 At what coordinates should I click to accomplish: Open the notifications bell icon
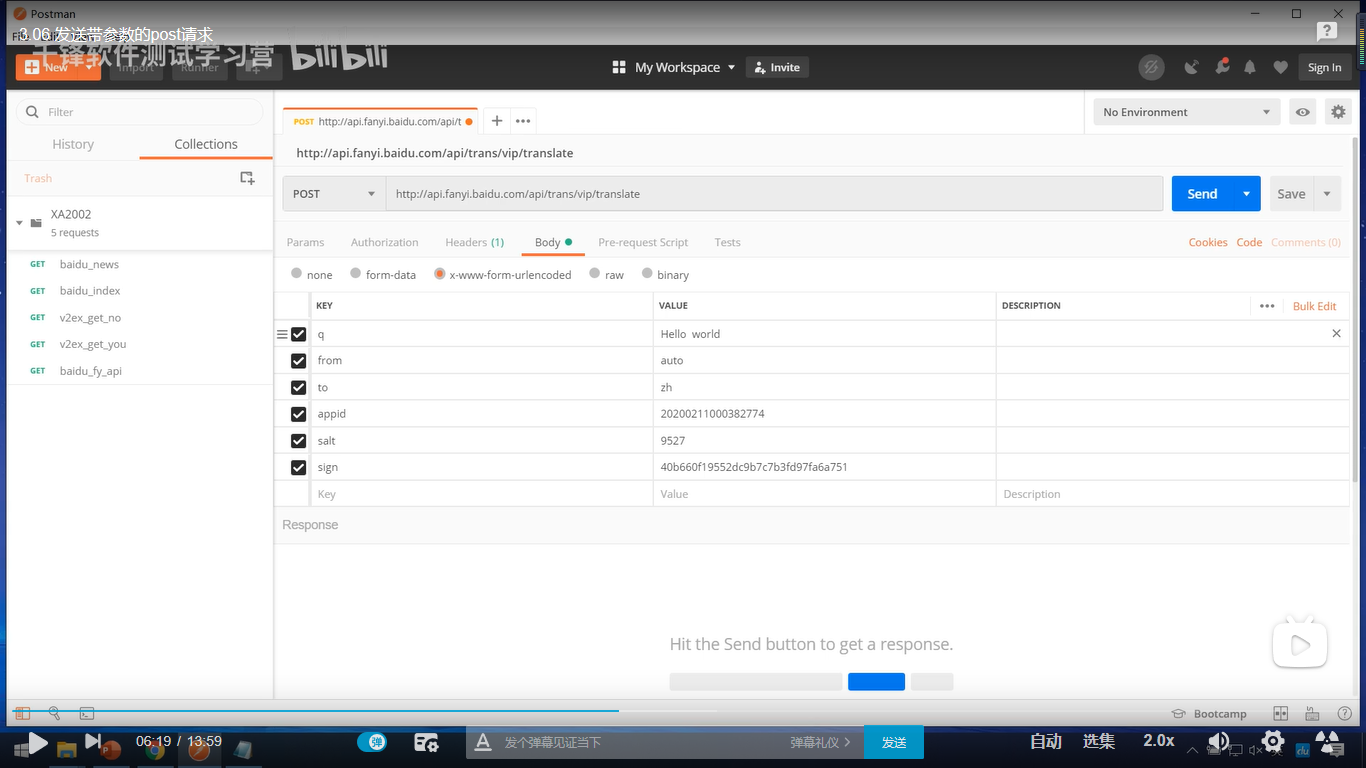(1250, 67)
